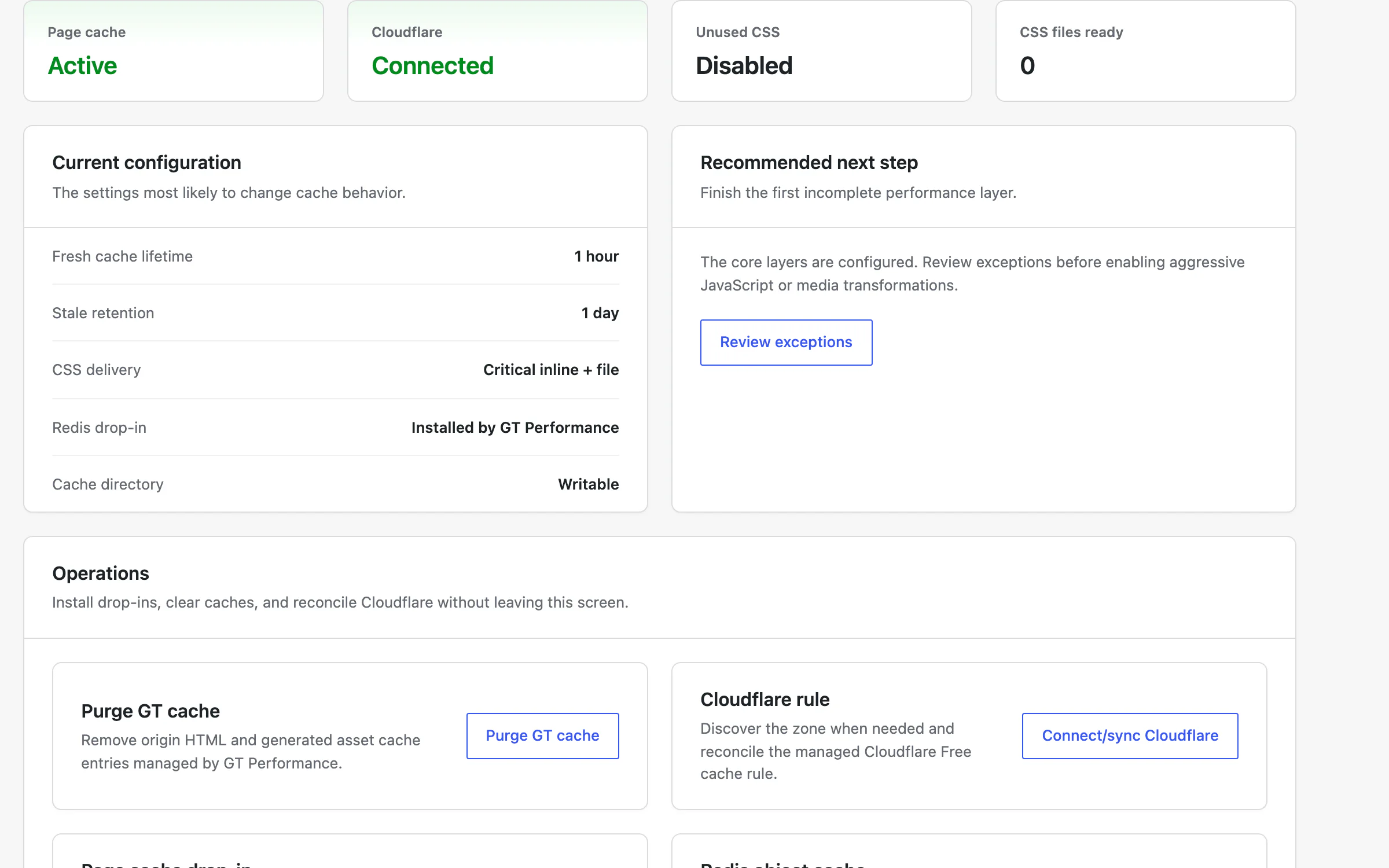Select the Page cache Active status card
Image resolution: width=1389 pixels, height=868 pixels.
pyautogui.click(x=174, y=51)
